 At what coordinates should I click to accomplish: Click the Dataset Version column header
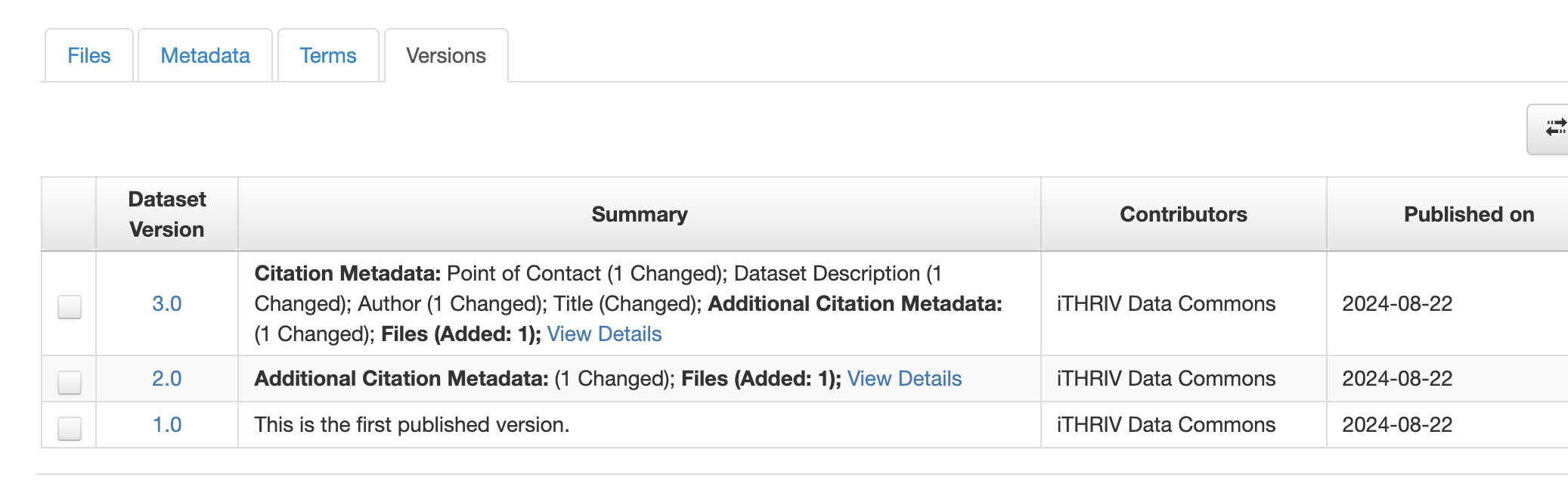(167, 214)
